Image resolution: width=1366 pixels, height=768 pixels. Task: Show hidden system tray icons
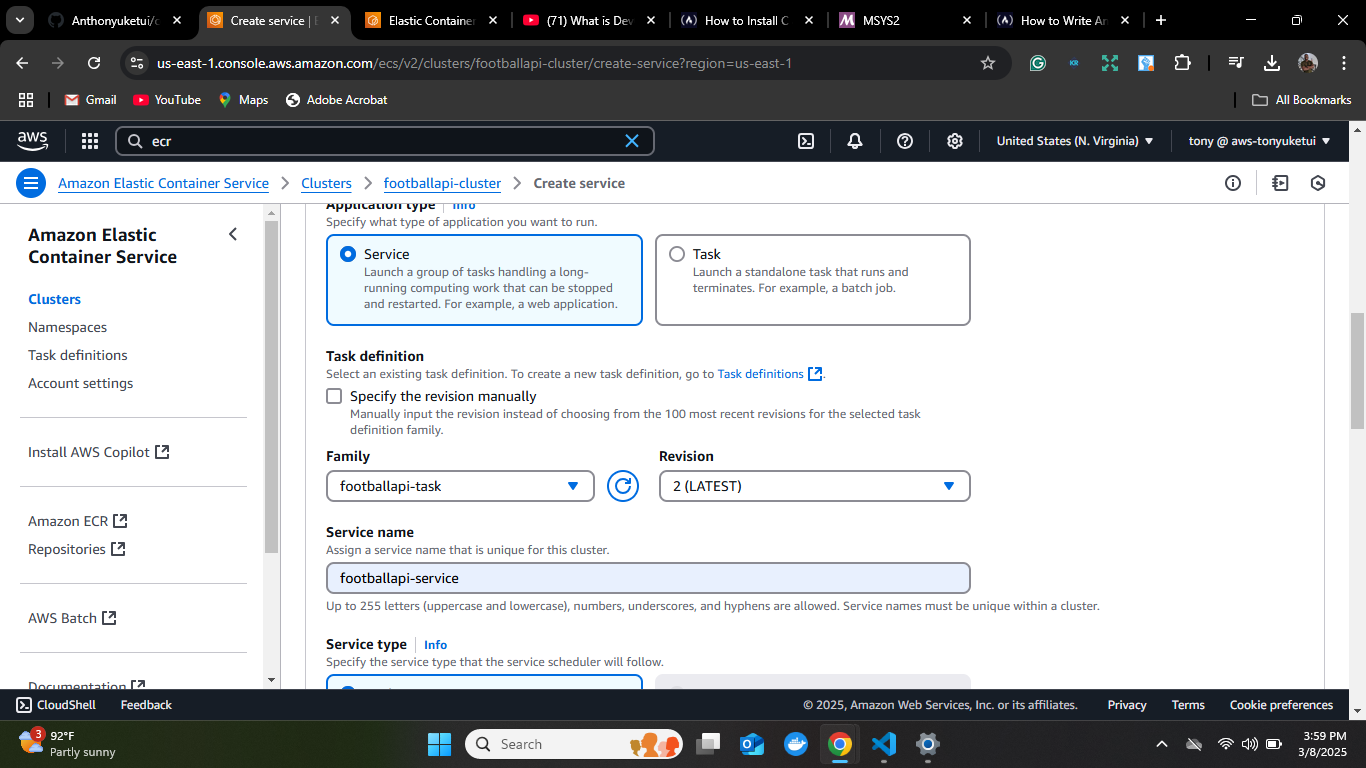[x=1161, y=744]
